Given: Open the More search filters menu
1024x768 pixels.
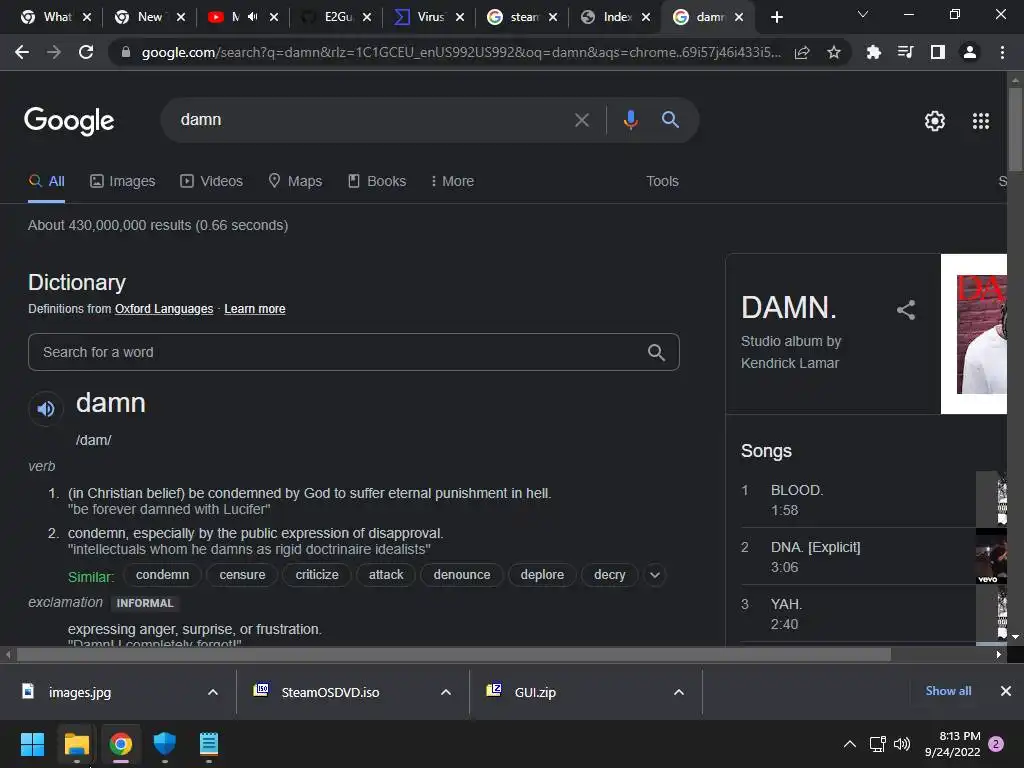Looking at the screenshot, I should [x=452, y=182].
